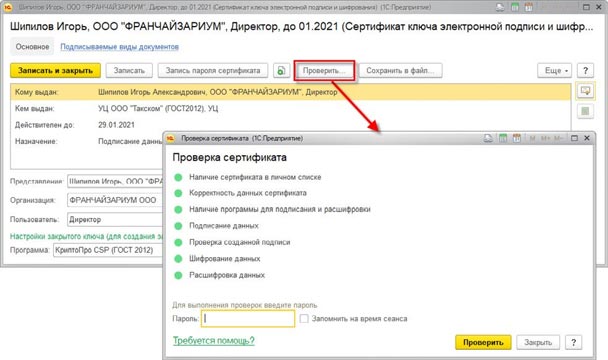Click the green certificate icon button in toolbar
Screen dimensions: 608x360
point(281,71)
